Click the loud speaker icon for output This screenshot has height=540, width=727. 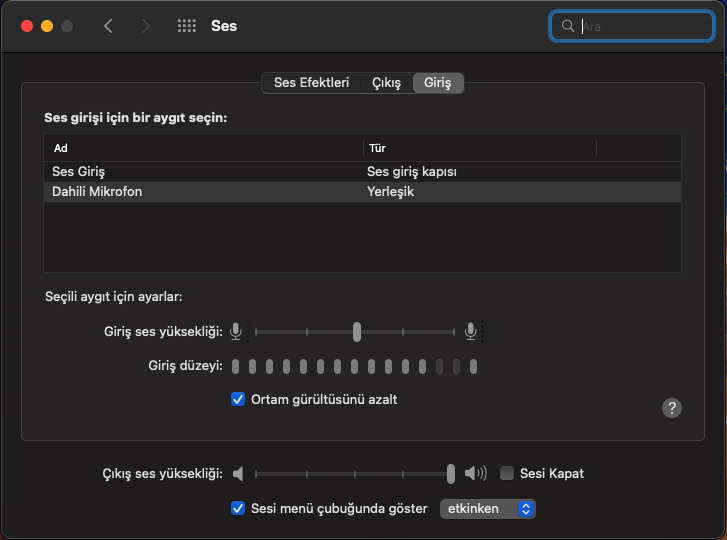pos(476,473)
